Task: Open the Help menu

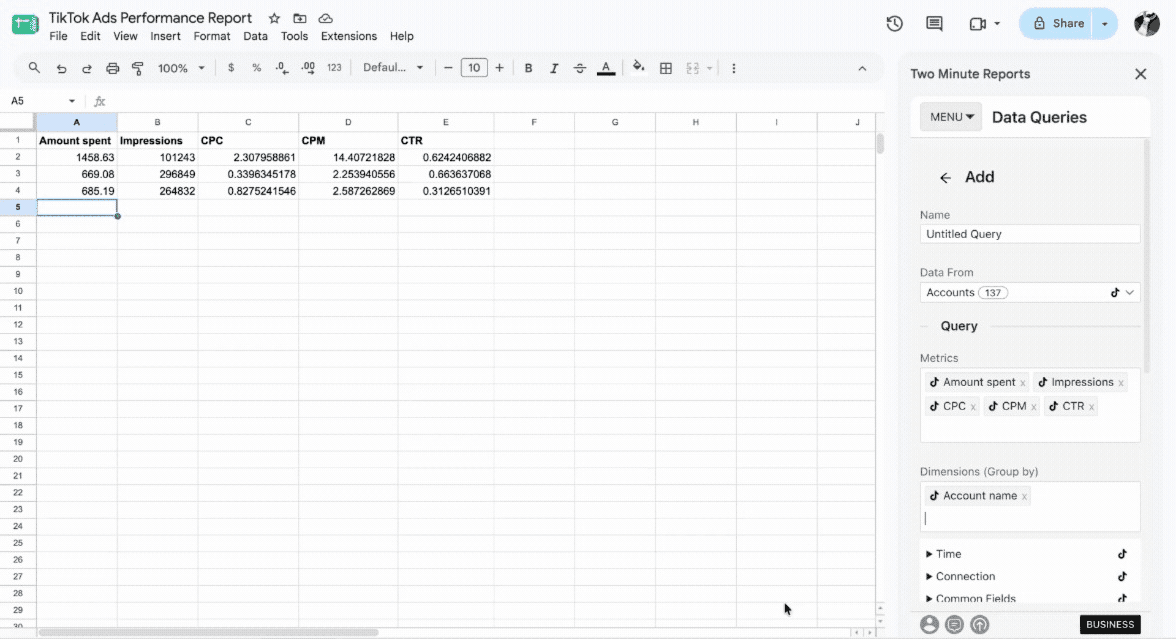Action: tap(401, 36)
